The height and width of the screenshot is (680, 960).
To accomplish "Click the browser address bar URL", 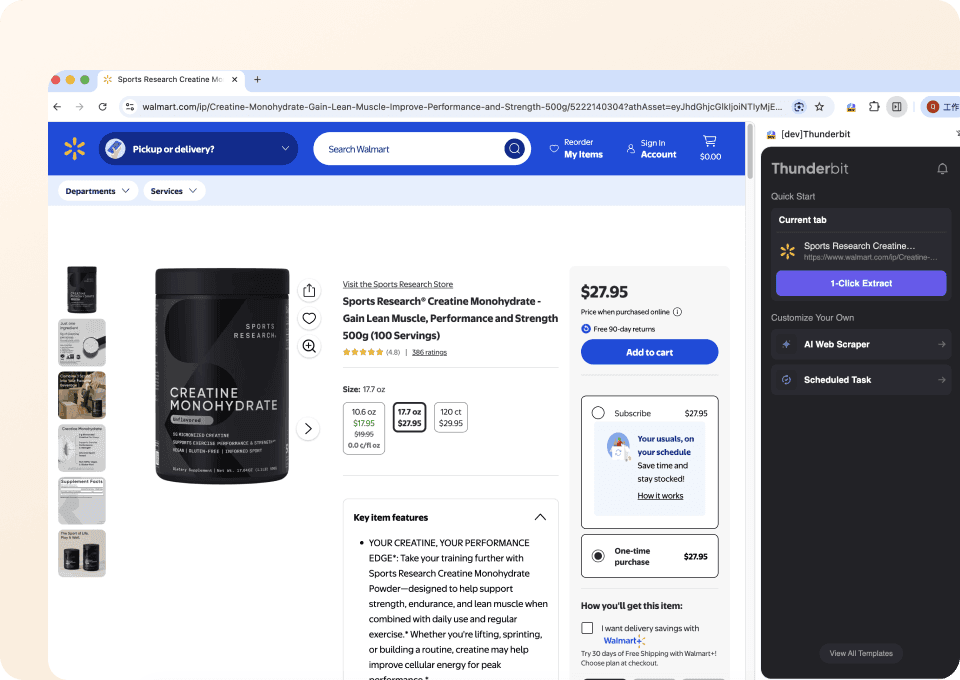I will click(x=462, y=106).
